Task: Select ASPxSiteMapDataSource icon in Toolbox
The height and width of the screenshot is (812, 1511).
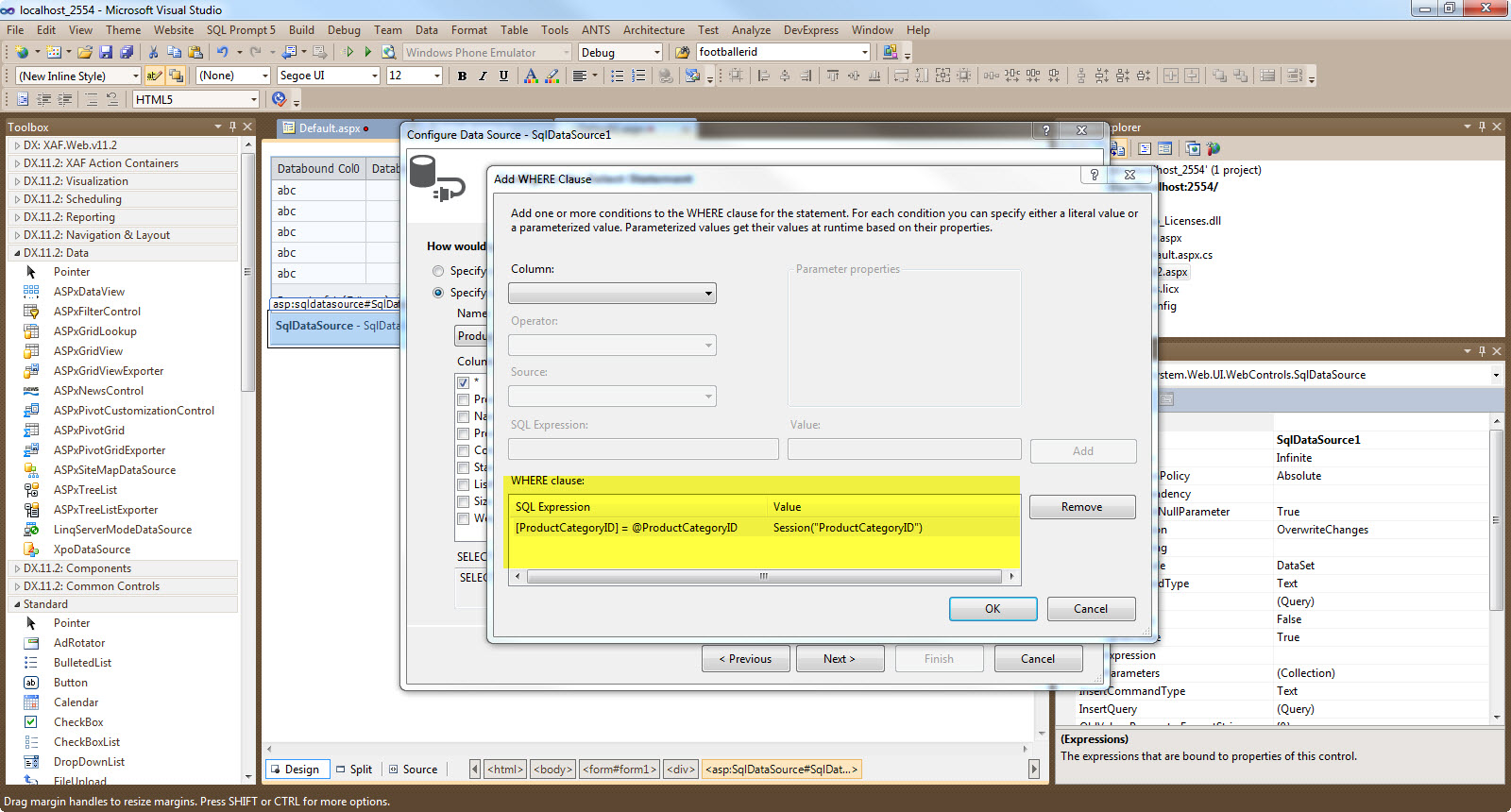Action: click(31, 470)
